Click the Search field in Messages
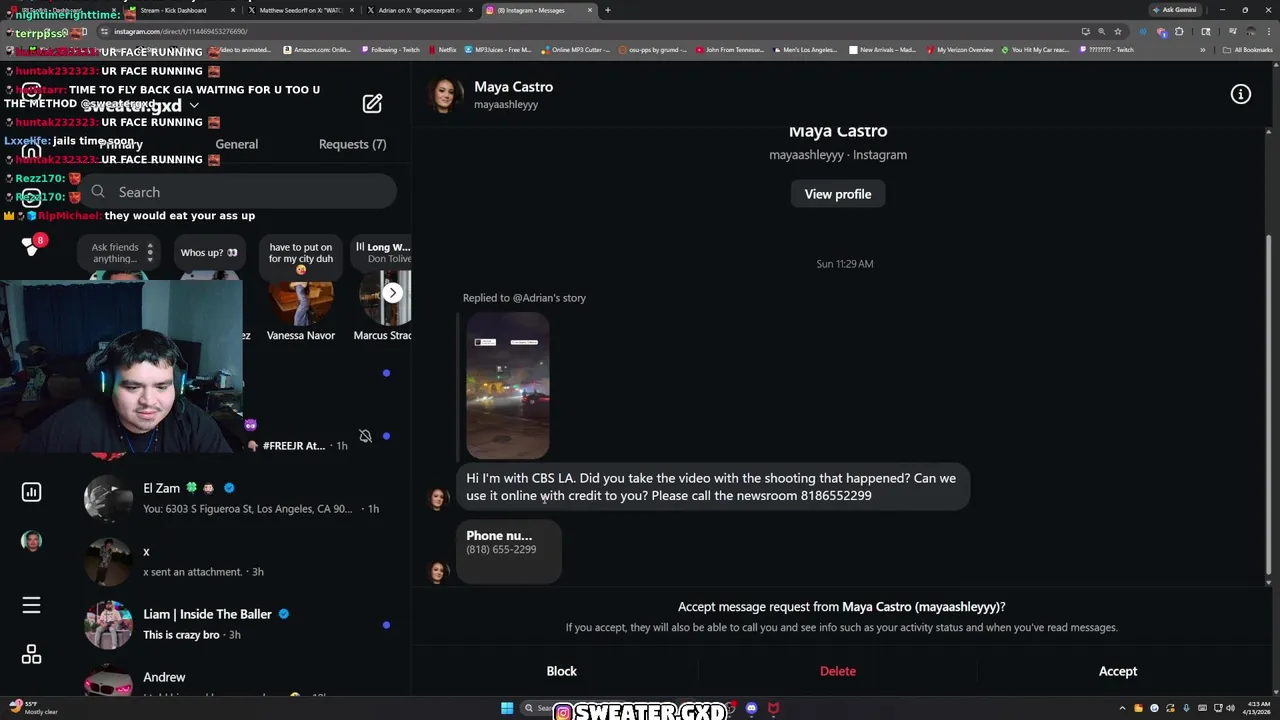 [239, 192]
